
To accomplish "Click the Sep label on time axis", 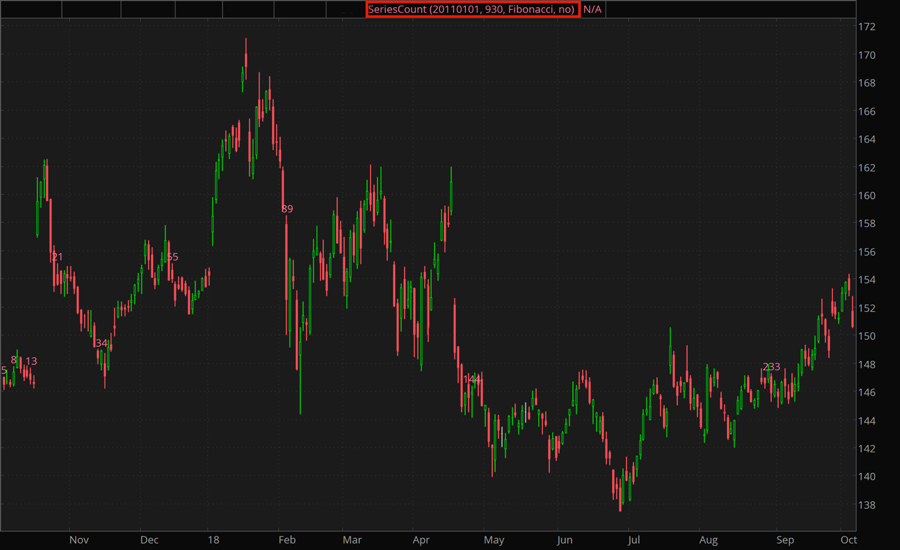I will pyautogui.click(x=785, y=540).
